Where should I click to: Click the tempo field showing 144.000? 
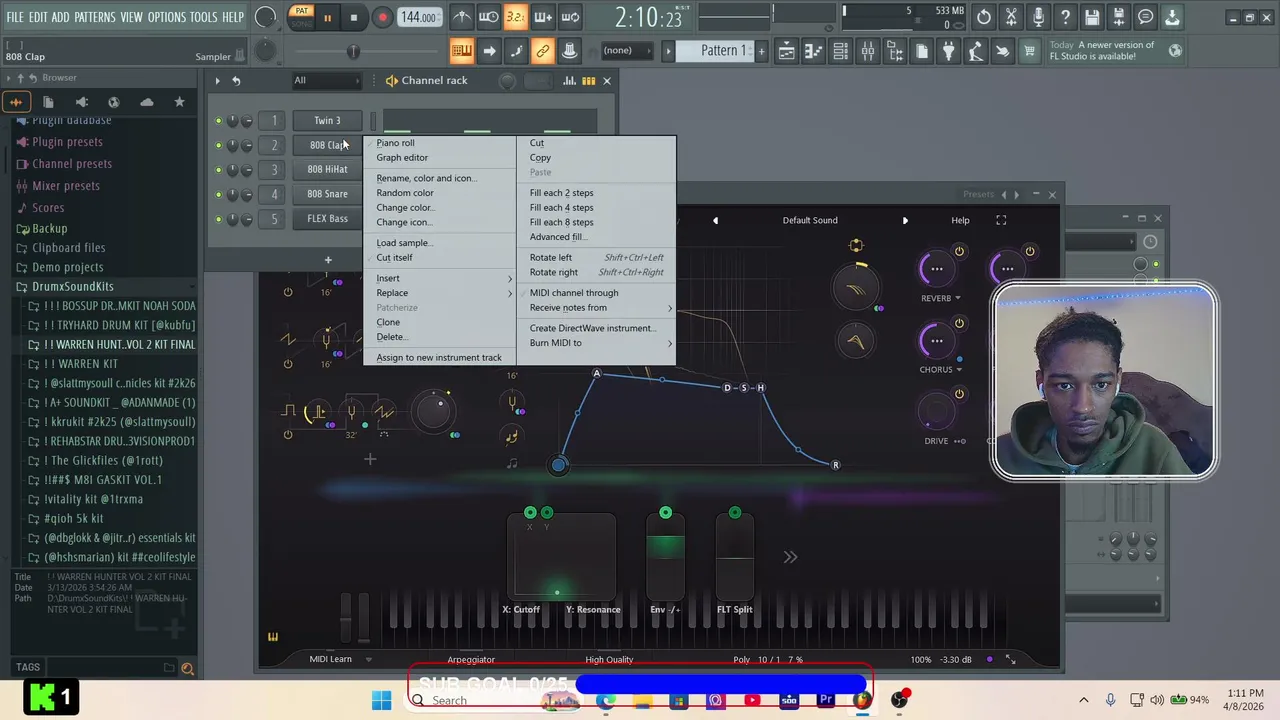click(418, 17)
